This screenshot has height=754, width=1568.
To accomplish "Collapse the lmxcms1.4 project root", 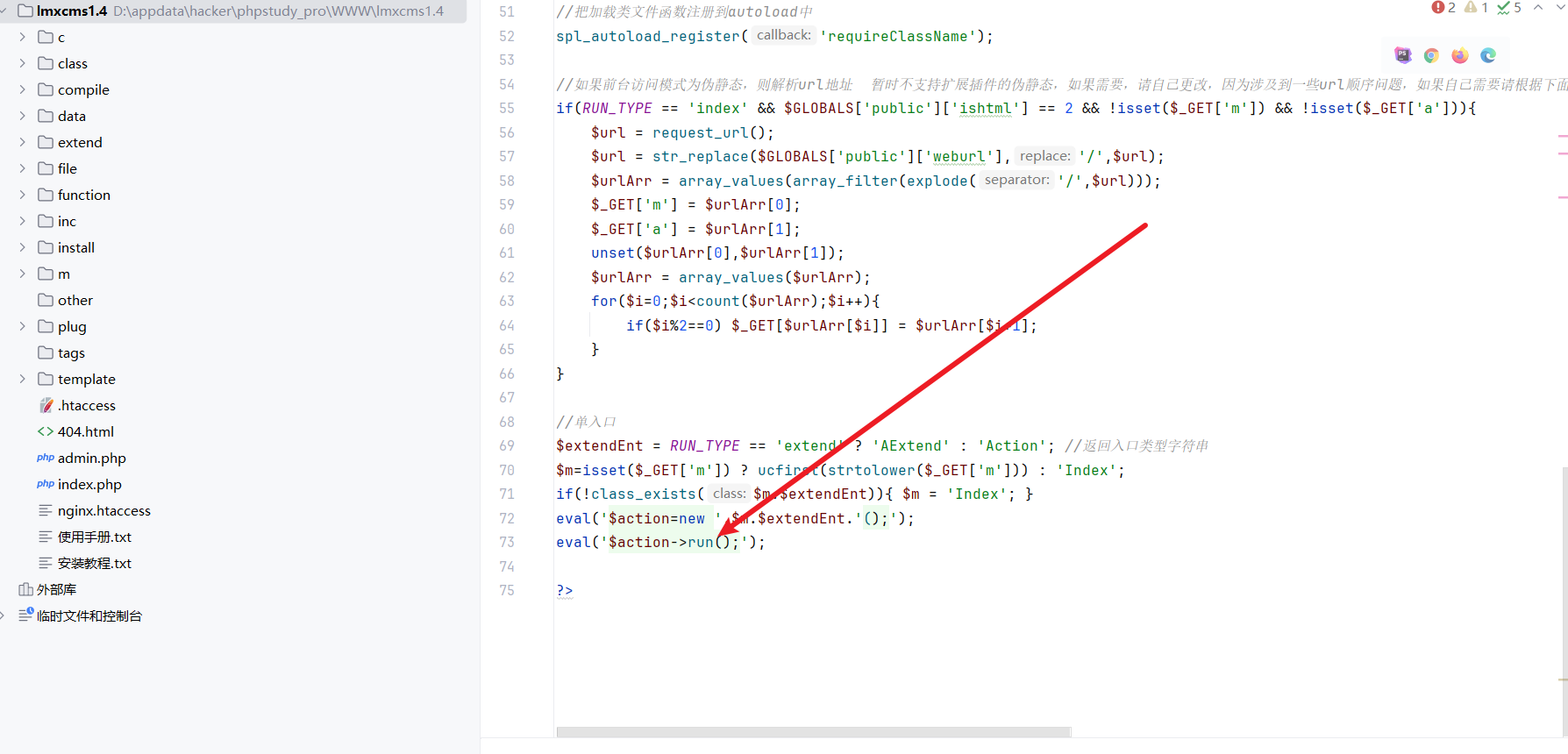I will tap(6, 11).
